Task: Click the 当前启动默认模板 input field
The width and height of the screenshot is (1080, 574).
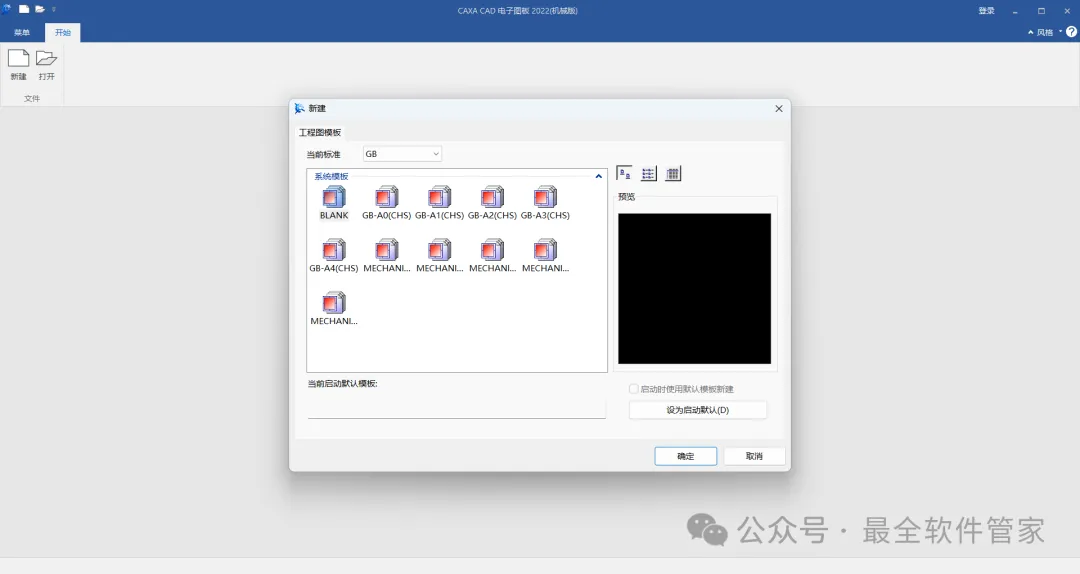Action: click(x=457, y=407)
